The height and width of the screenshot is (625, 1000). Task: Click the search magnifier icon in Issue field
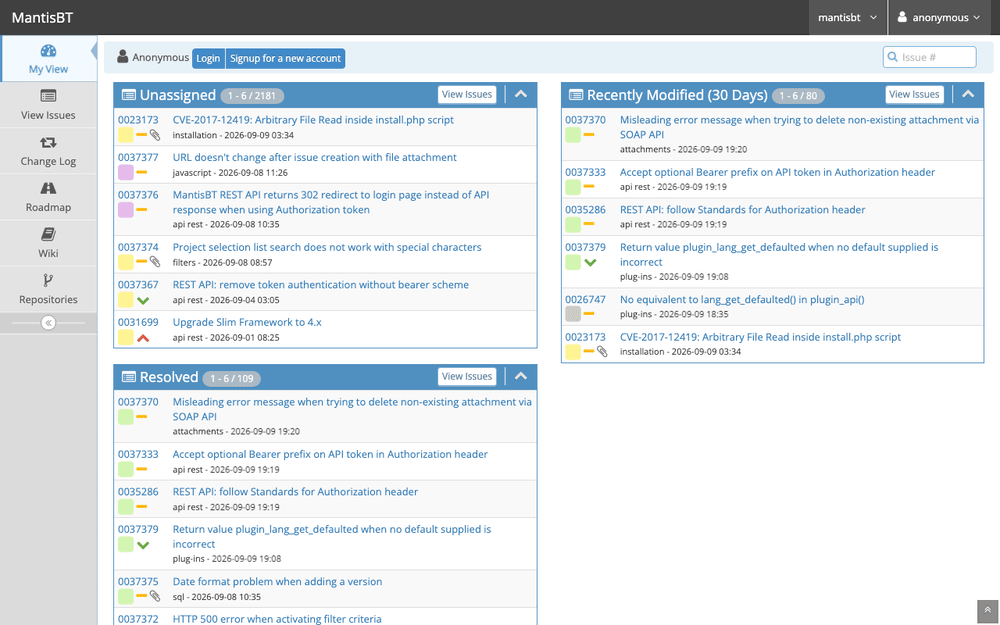893,57
